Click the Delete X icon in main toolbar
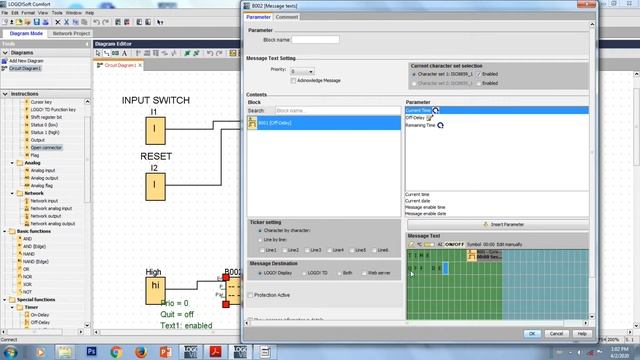Image resolution: width=640 pixels, height=360 pixels. click(x=58, y=22)
